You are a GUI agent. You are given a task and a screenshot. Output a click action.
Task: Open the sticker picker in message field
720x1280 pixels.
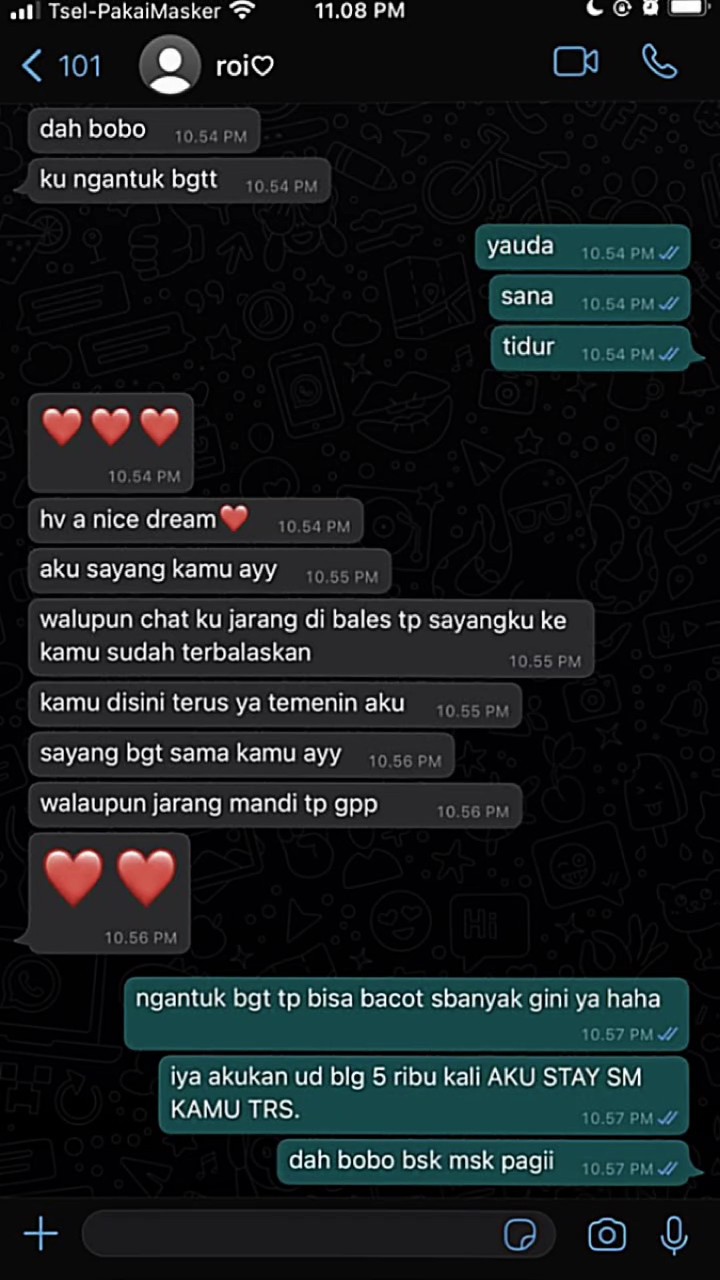coord(520,1235)
